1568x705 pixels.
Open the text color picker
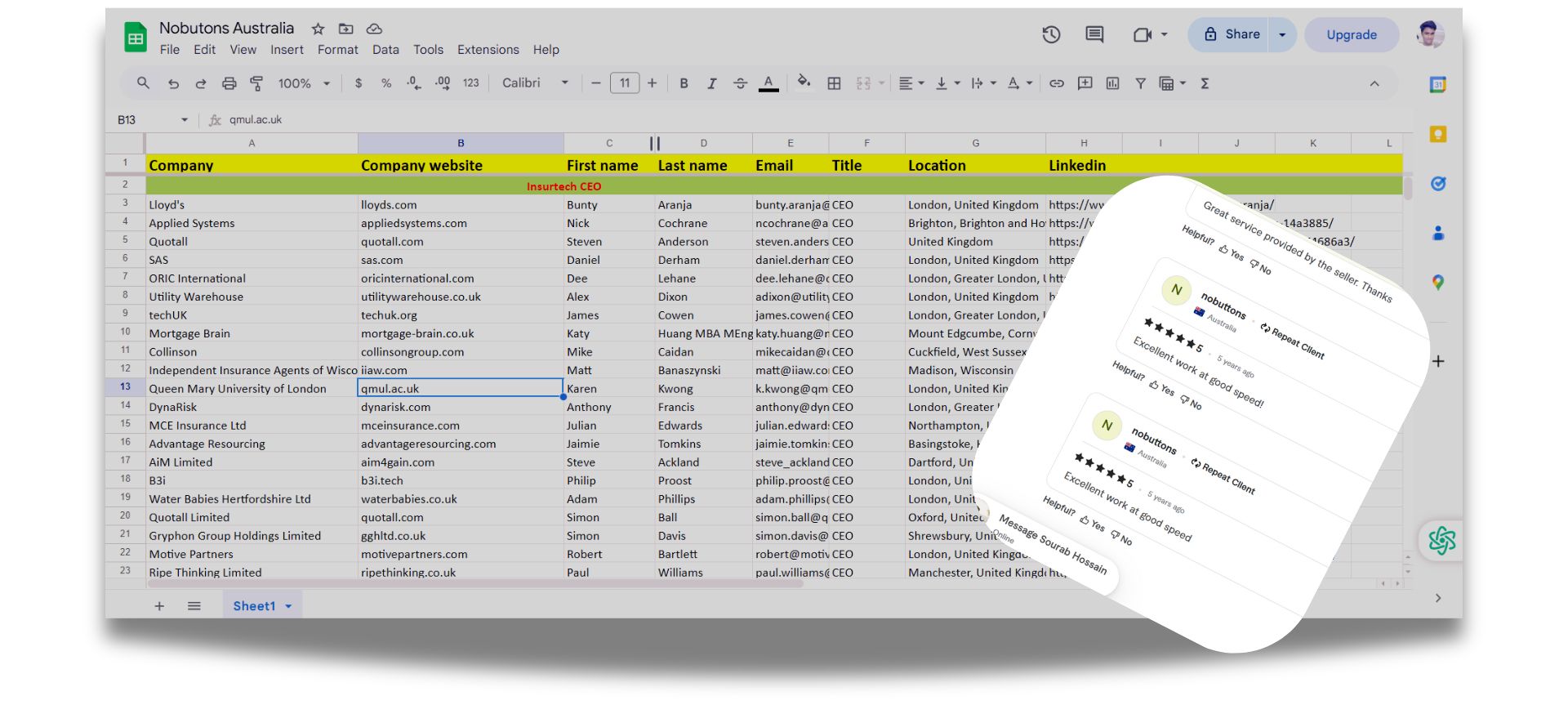[768, 83]
